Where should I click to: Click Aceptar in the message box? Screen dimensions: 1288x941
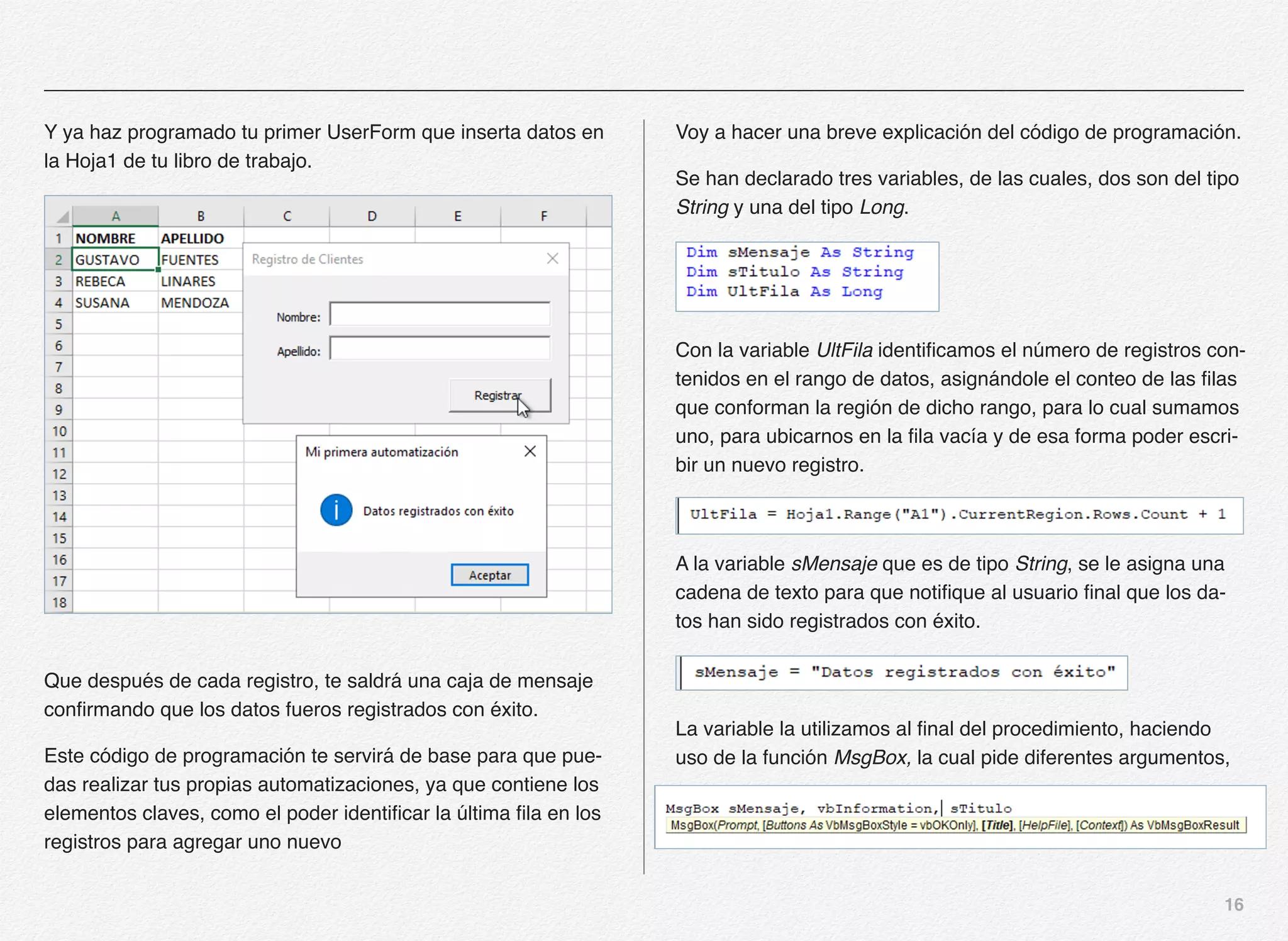click(490, 575)
